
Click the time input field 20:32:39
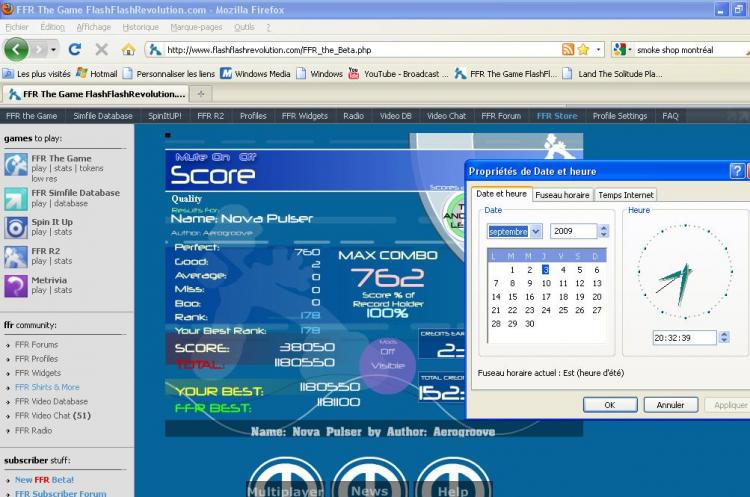[686, 338]
